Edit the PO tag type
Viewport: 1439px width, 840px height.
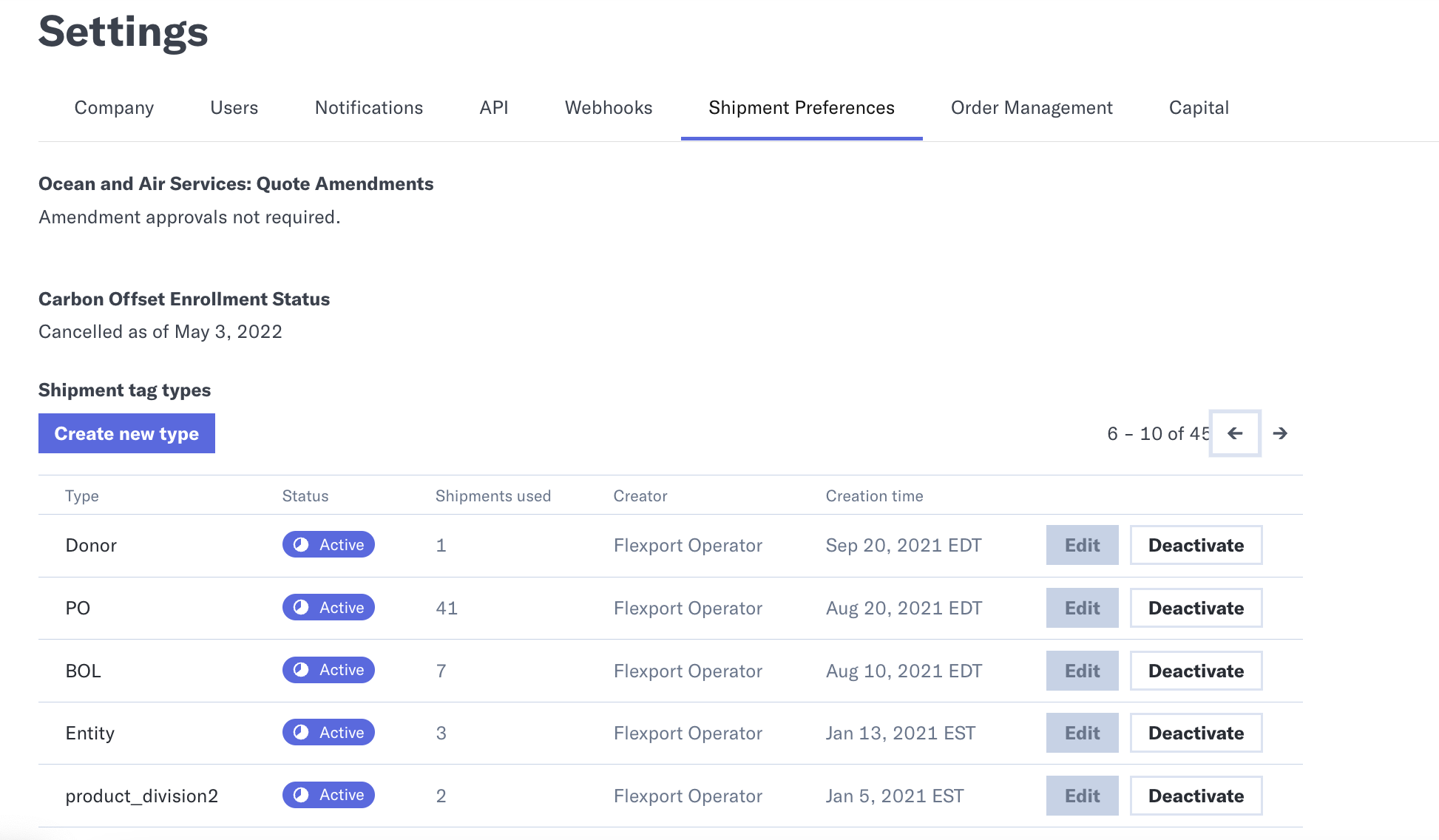tap(1082, 608)
